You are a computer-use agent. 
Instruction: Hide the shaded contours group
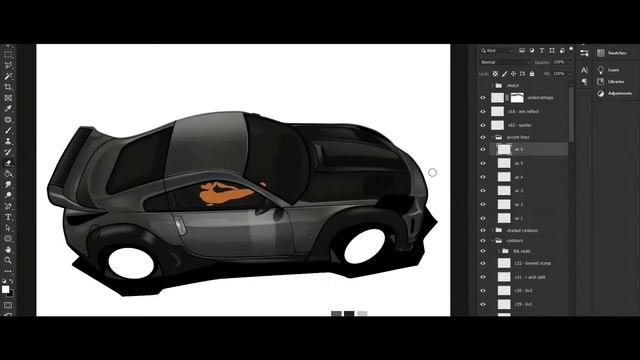point(483,231)
